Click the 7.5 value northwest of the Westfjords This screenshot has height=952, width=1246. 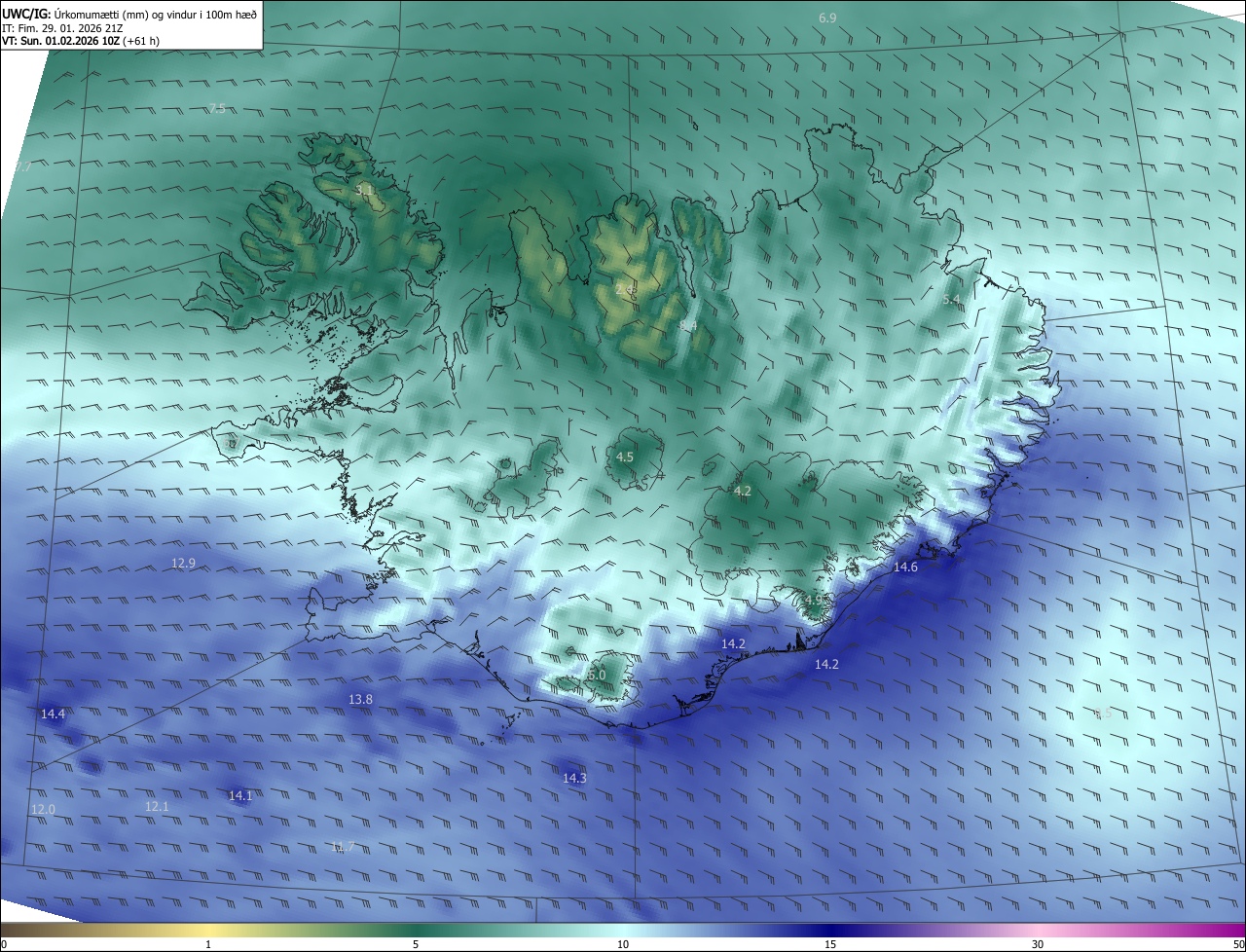pos(217,108)
